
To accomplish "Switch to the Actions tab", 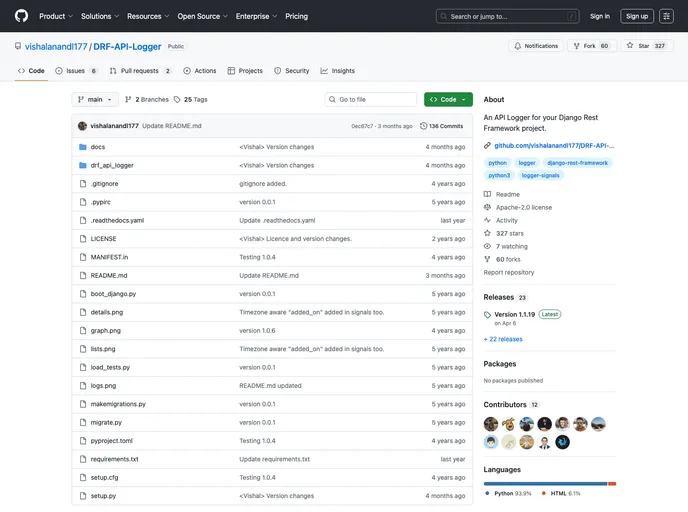I will (x=200, y=71).
